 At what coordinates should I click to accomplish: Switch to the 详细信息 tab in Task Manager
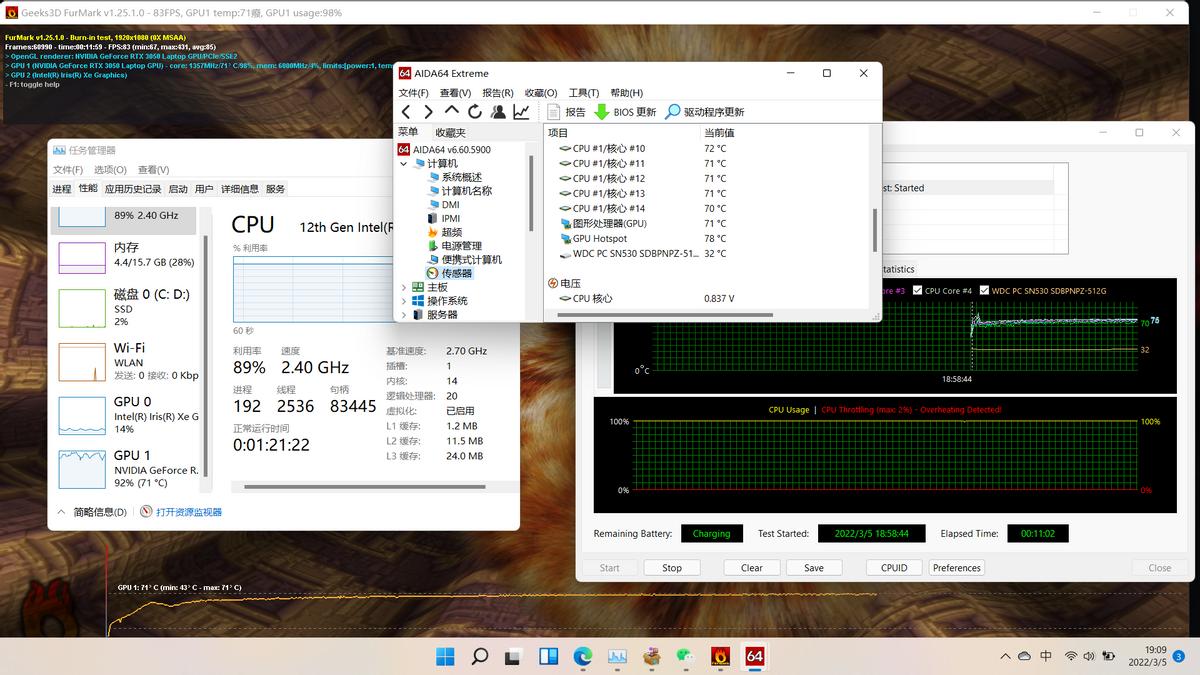point(240,189)
